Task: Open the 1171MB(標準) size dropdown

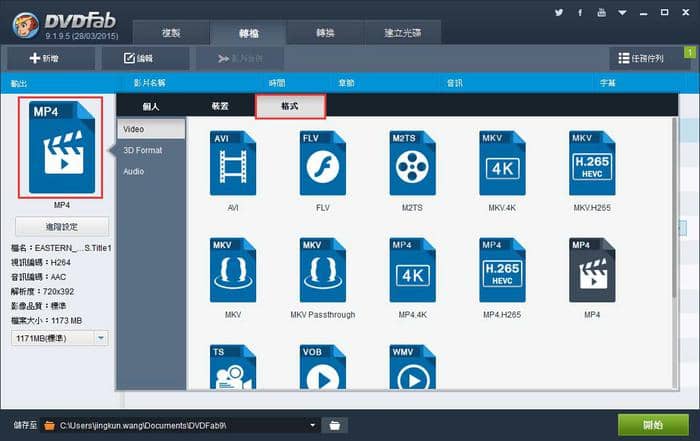Action: coord(59,338)
